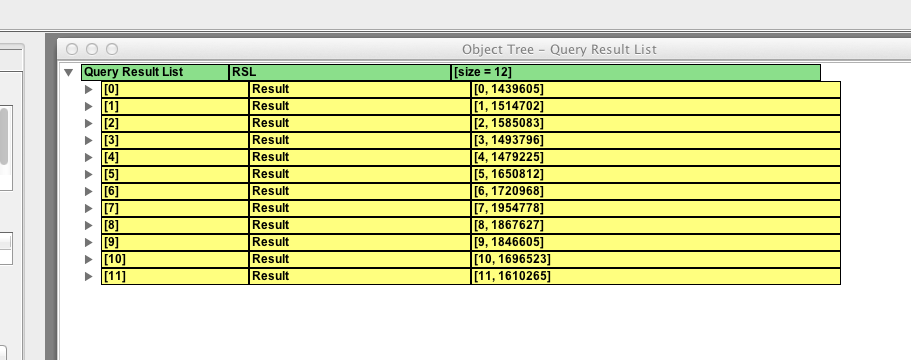Select index cell [5]
The height and width of the screenshot is (360, 911).
click(x=175, y=174)
